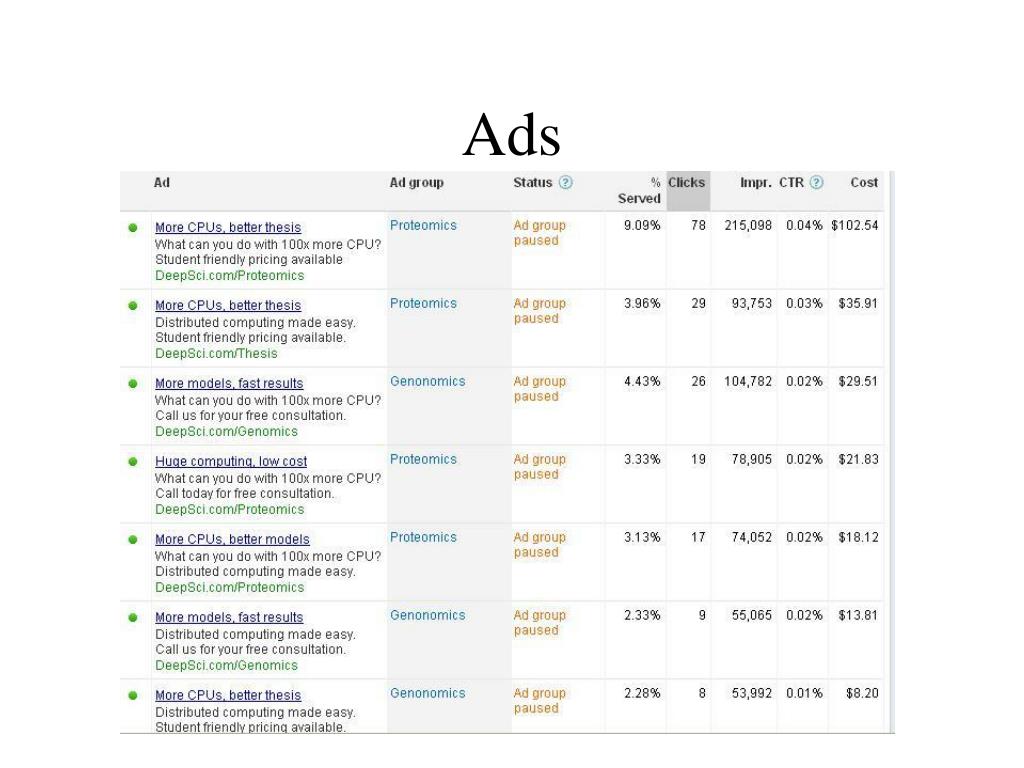The height and width of the screenshot is (768, 1024).
Task: Open 'Huge computing, low cost' ad link
Action: 231,462
